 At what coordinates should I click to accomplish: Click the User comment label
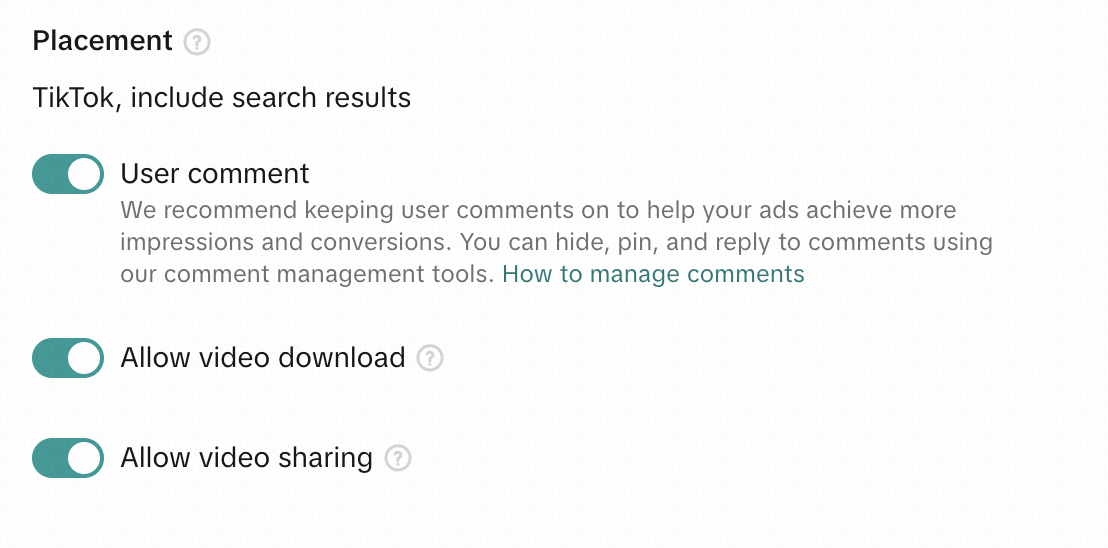point(215,174)
